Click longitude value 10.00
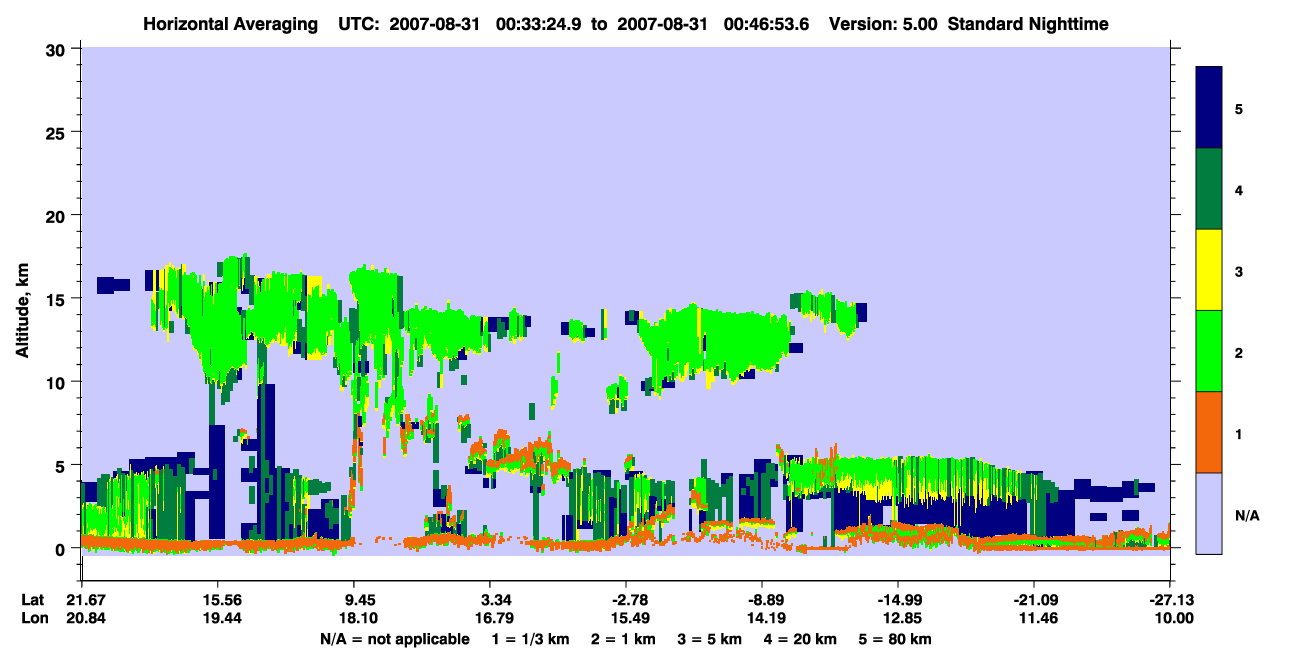Image resolution: width=1300 pixels, height=667 pixels. 1172,618
